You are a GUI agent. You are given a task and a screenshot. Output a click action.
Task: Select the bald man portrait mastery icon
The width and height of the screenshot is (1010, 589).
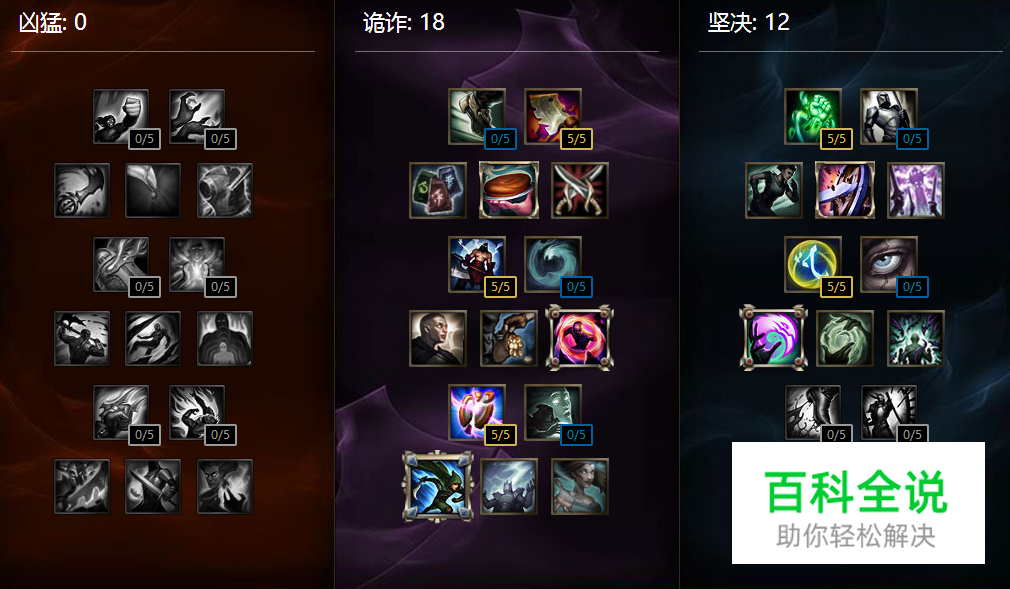click(438, 338)
